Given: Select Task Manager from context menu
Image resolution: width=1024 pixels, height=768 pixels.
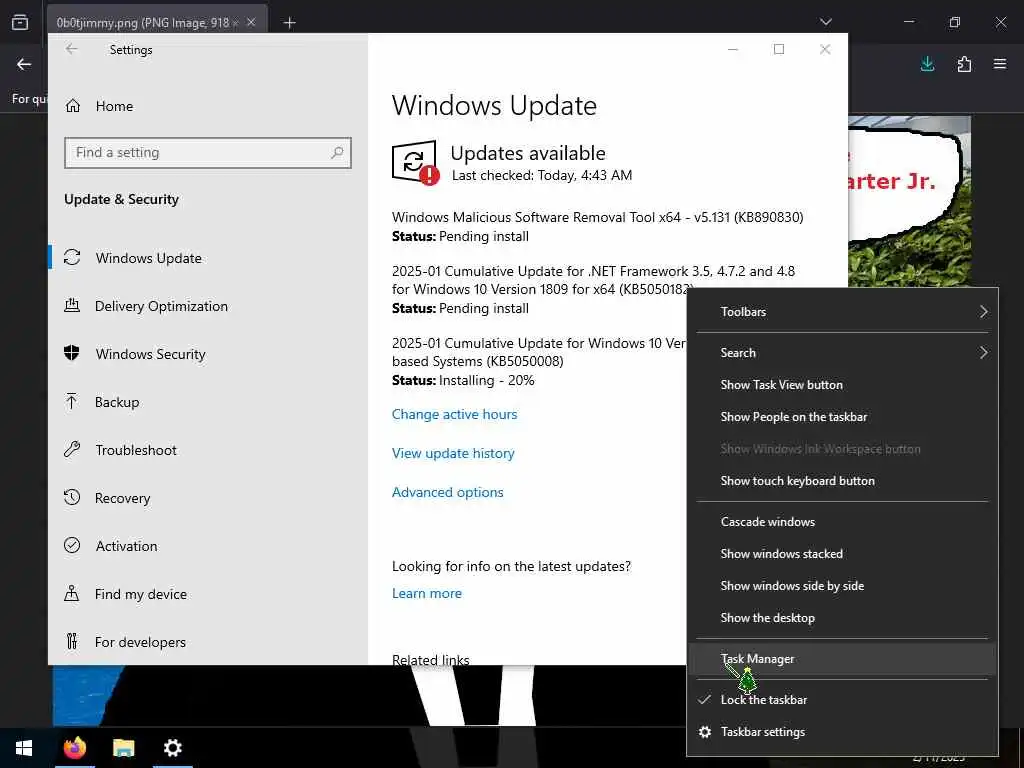Looking at the screenshot, I should coord(843,658).
